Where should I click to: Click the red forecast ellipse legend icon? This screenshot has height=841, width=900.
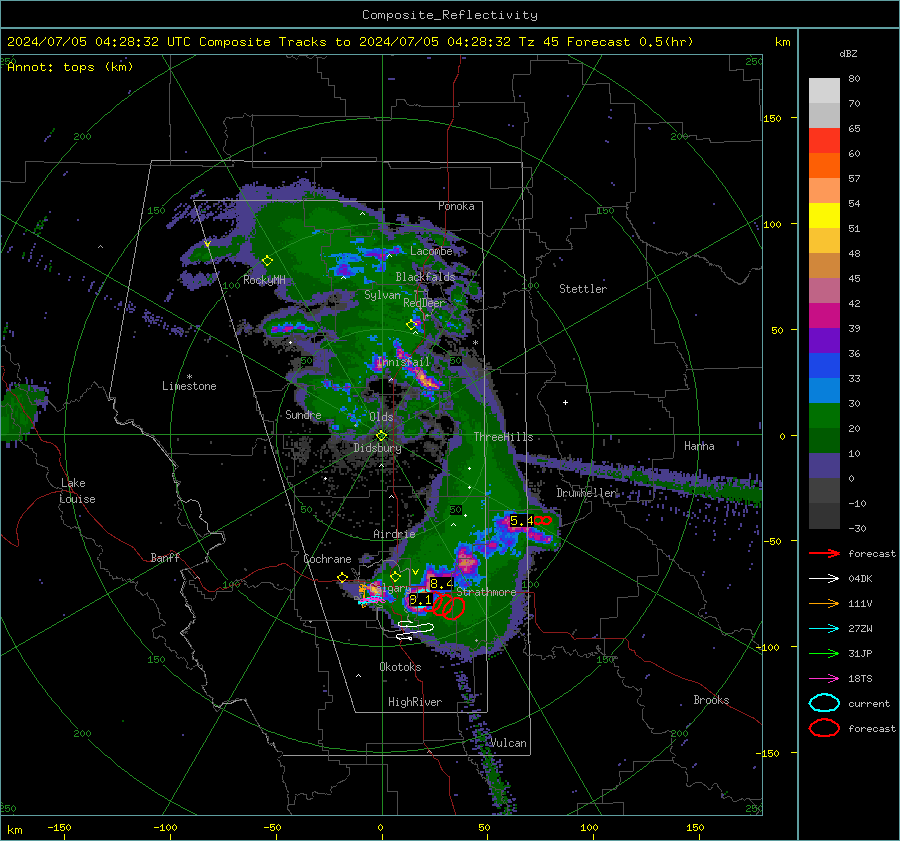click(824, 728)
